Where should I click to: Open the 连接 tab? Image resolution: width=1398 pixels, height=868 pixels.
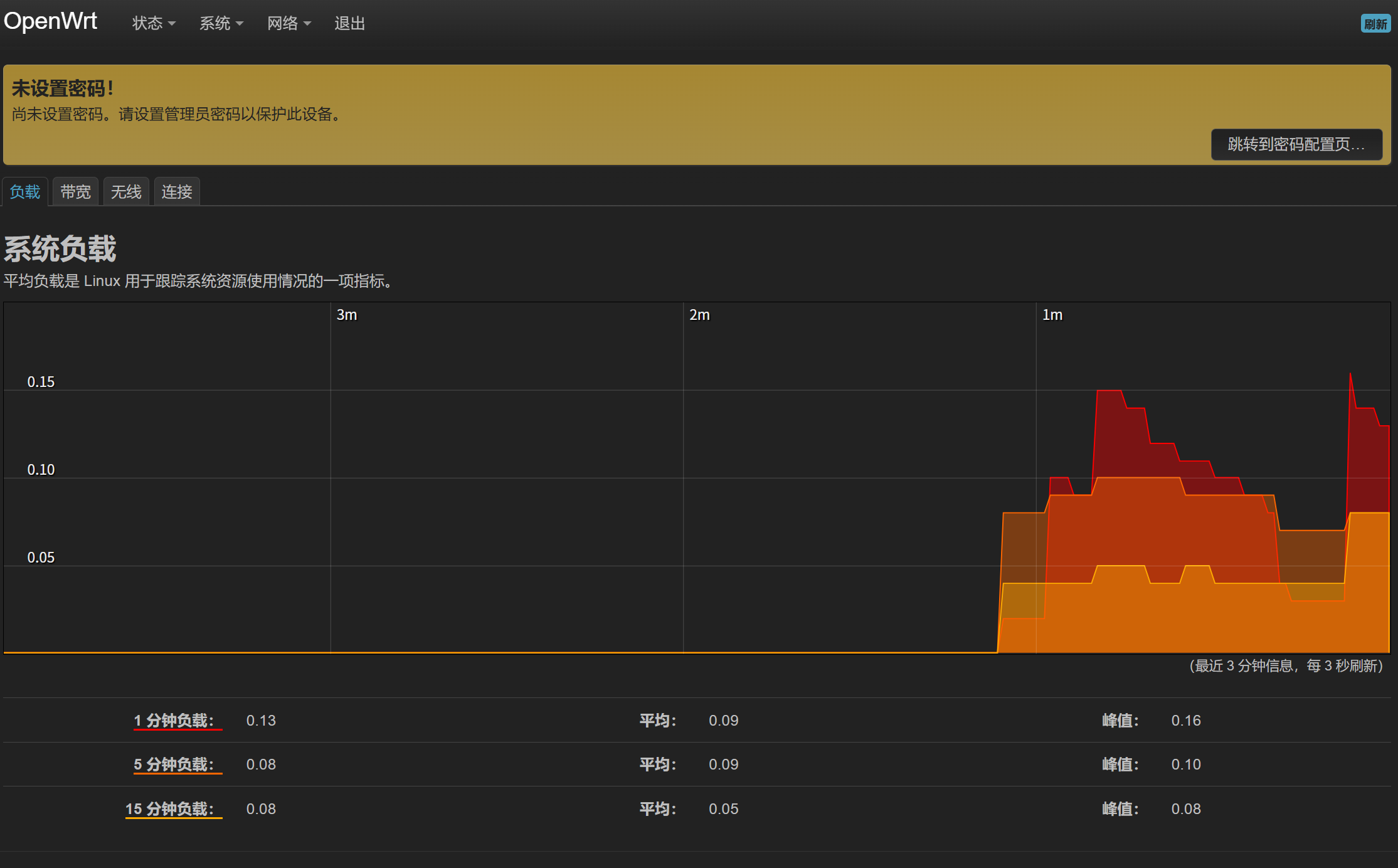click(x=177, y=192)
